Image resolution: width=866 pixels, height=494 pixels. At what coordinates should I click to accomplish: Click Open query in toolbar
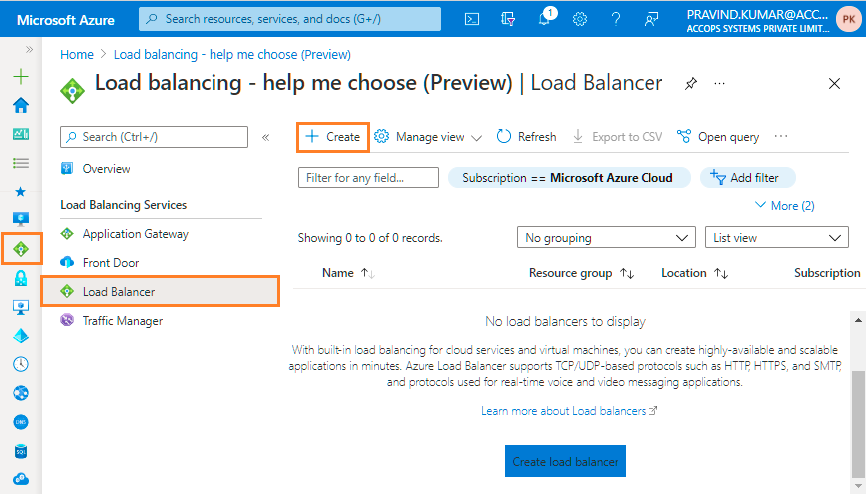(718, 137)
